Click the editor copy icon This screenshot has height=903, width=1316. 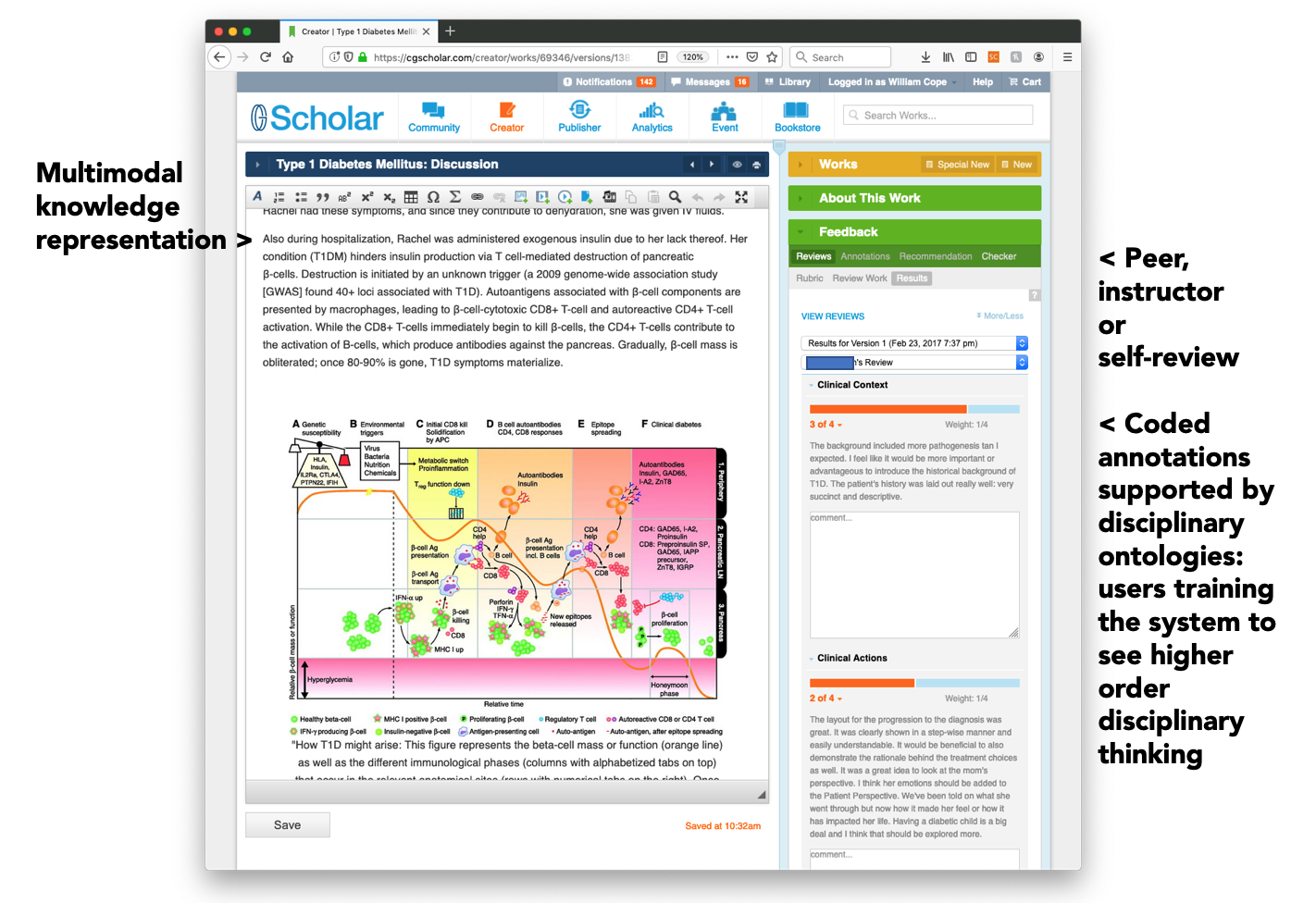[x=631, y=197]
